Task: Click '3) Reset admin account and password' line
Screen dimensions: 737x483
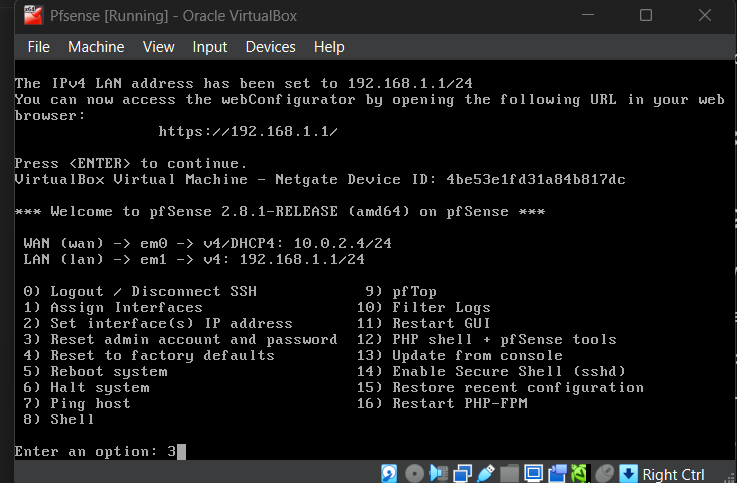Action: [180, 339]
